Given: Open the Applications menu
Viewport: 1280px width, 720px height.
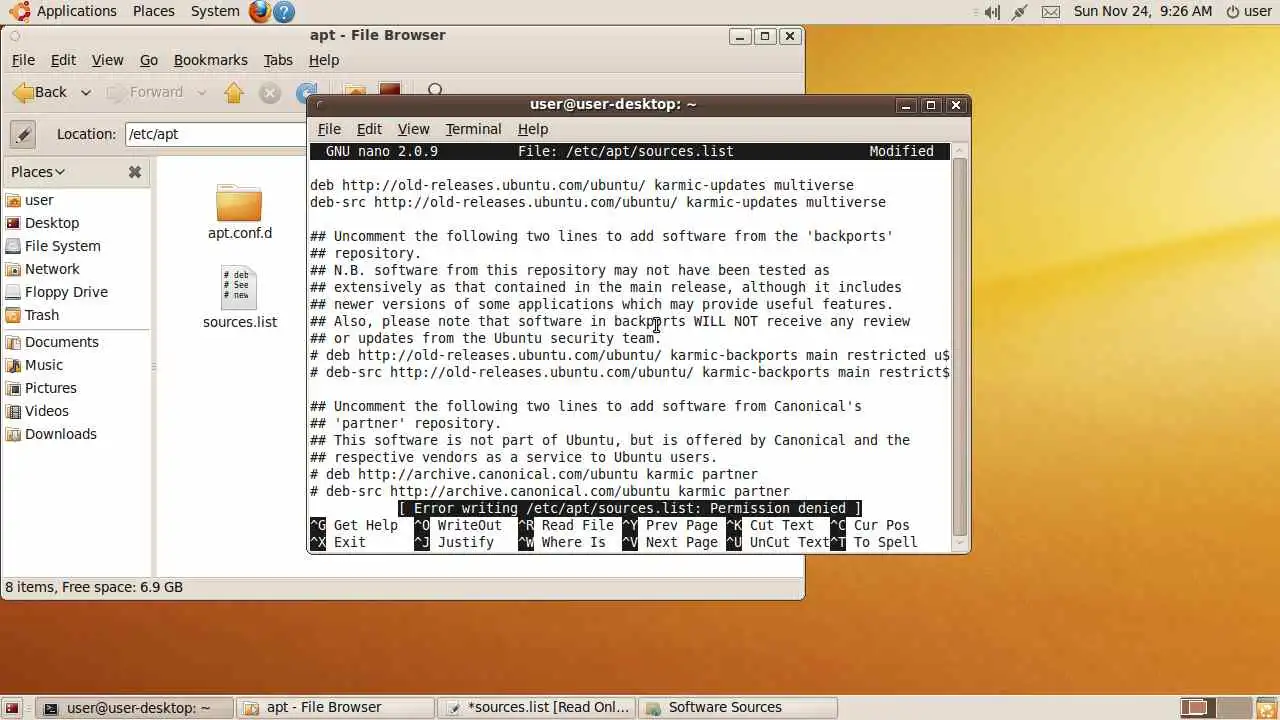Looking at the screenshot, I should pyautogui.click(x=77, y=11).
